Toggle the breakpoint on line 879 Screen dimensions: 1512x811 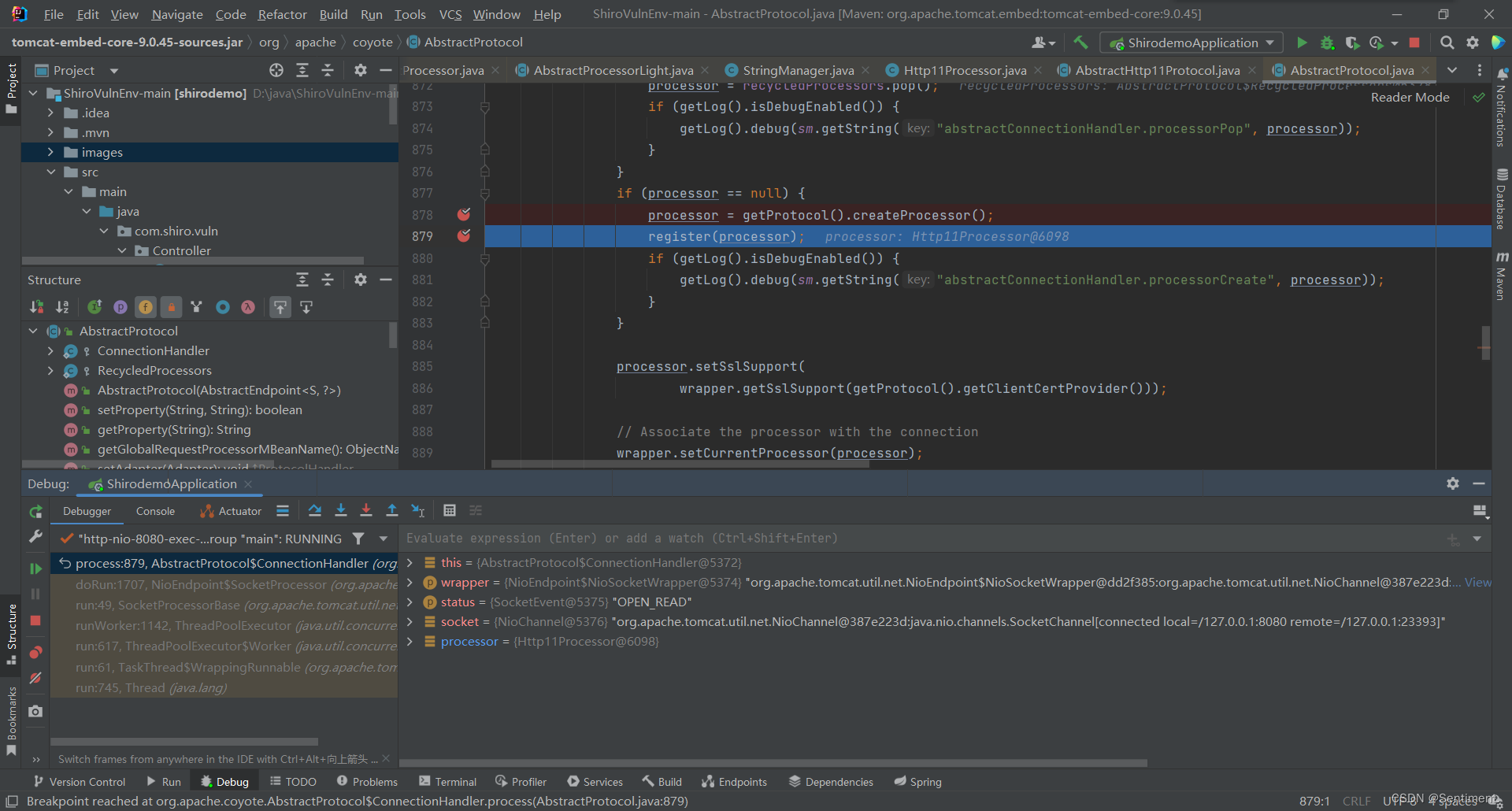(x=464, y=235)
